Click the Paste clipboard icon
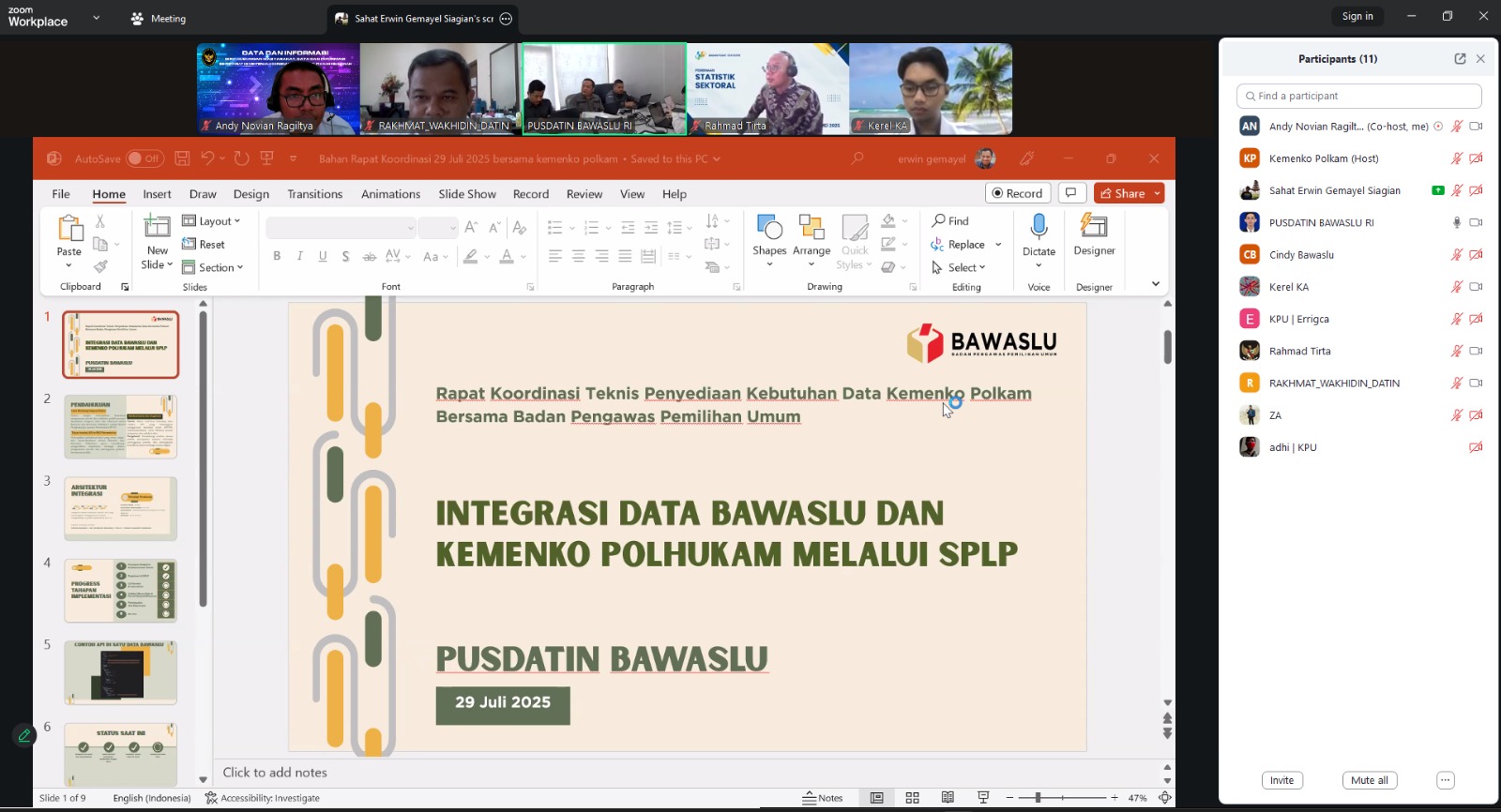The width and height of the screenshot is (1501, 812). click(x=69, y=228)
